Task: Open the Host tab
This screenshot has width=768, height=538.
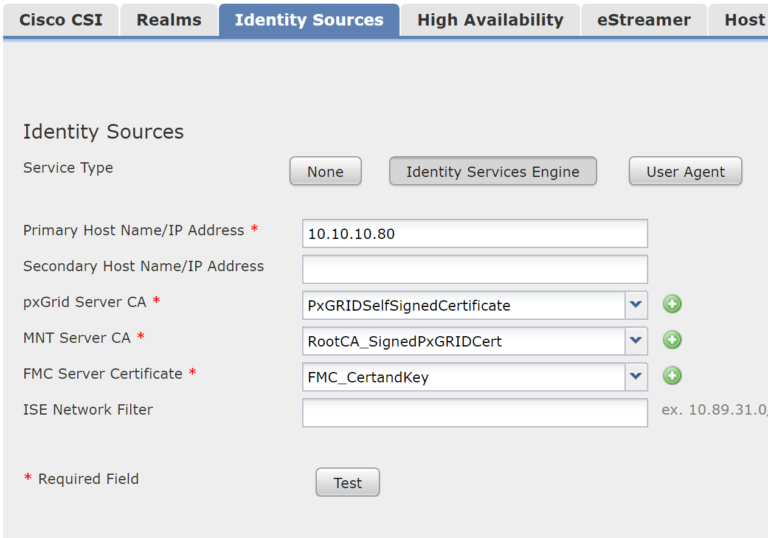Action: [x=739, y=20]
